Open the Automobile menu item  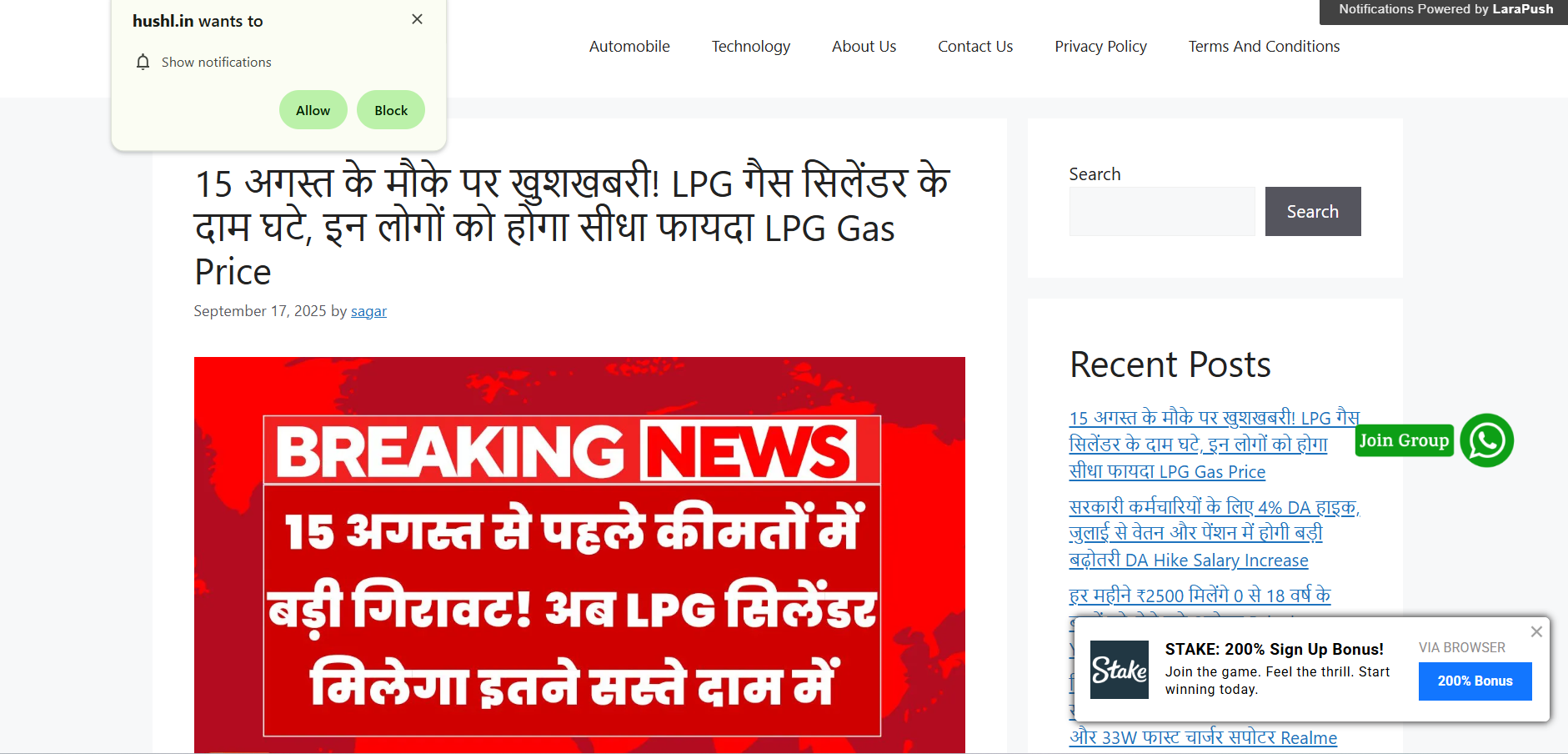tap(629, 47)
